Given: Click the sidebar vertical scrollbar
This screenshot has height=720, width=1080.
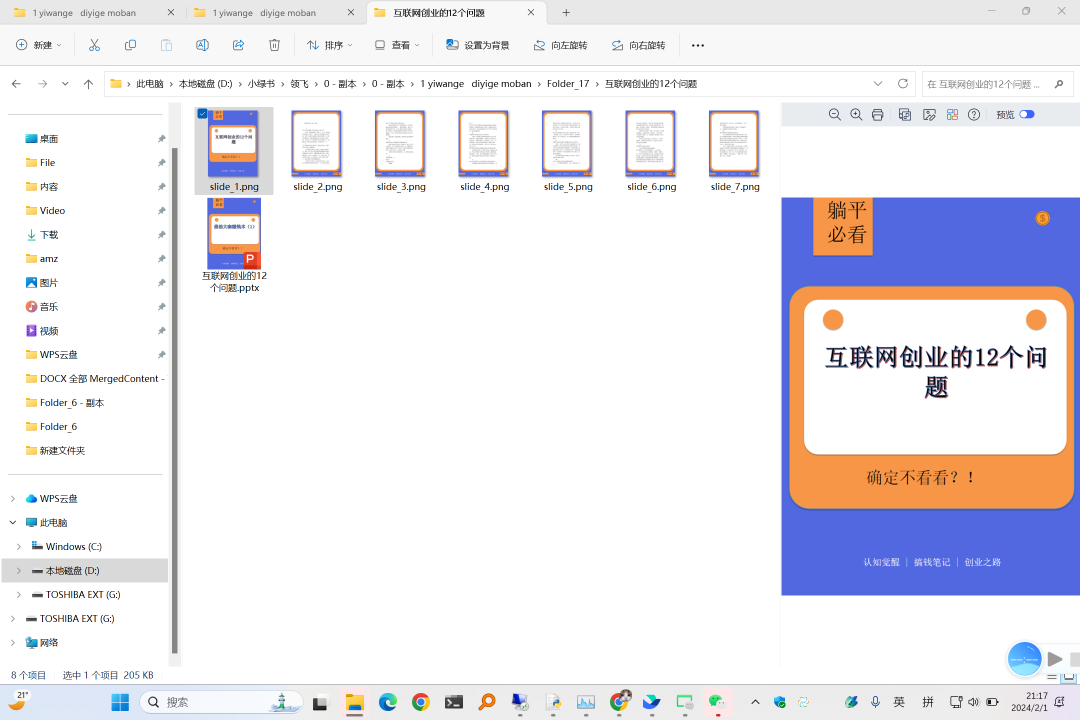Looking at the screenshot, I should (174, 400).
